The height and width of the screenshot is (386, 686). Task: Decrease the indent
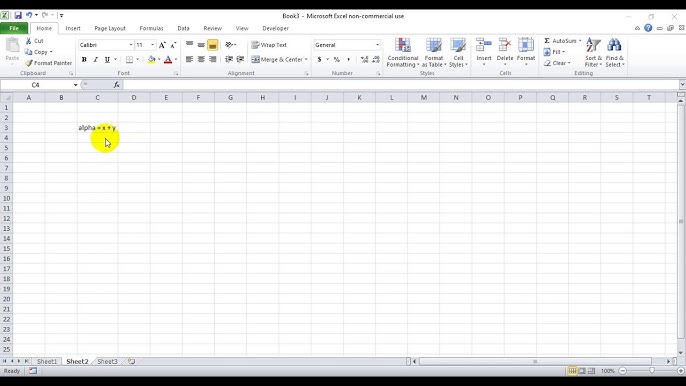(229, 59)
